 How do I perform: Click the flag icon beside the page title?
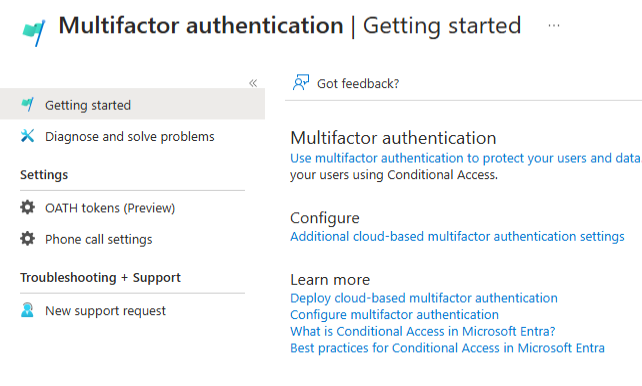tap(34, 33)
